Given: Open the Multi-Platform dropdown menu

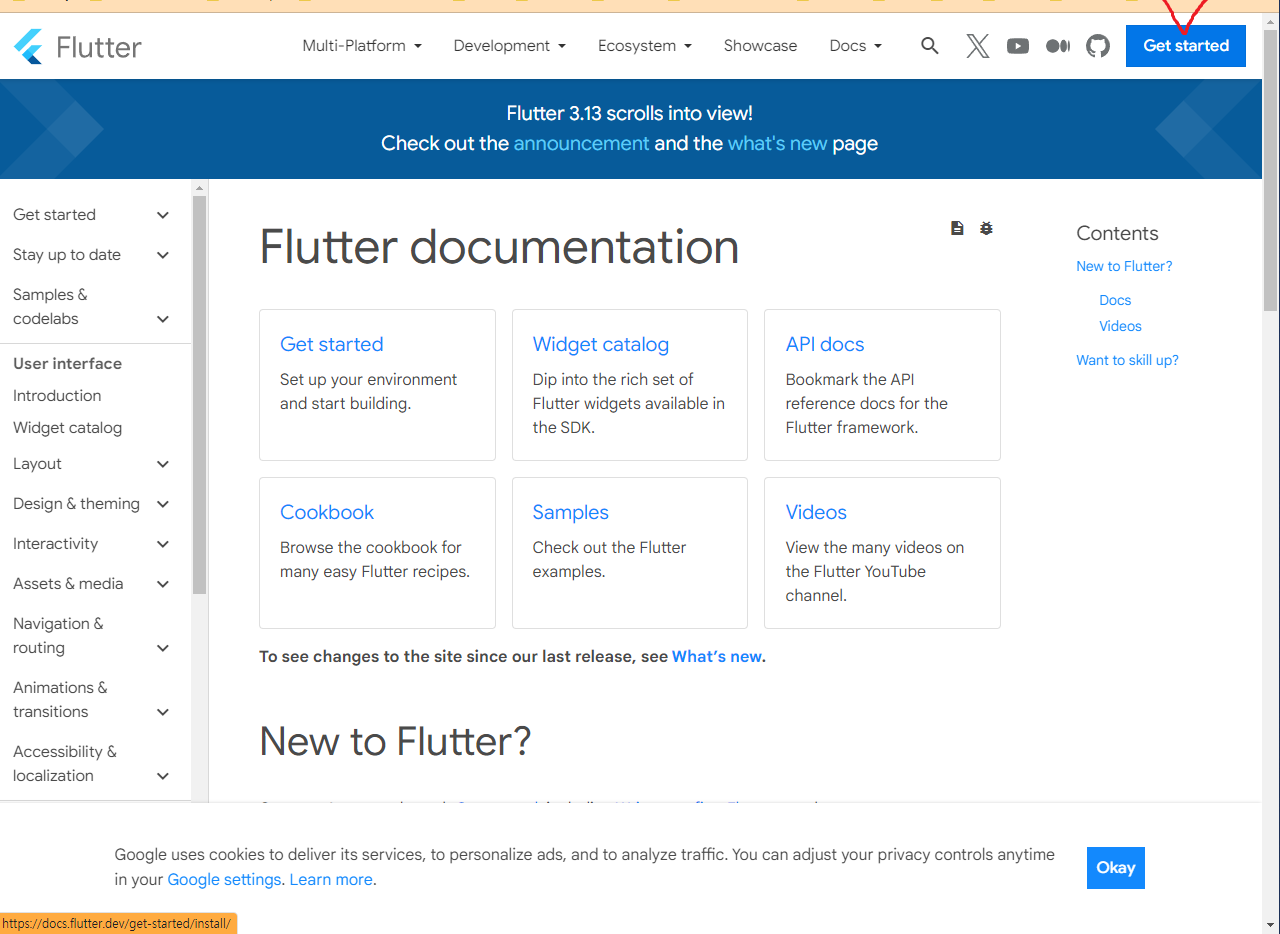Looking at the screenshot, I should tap(362, 46).
